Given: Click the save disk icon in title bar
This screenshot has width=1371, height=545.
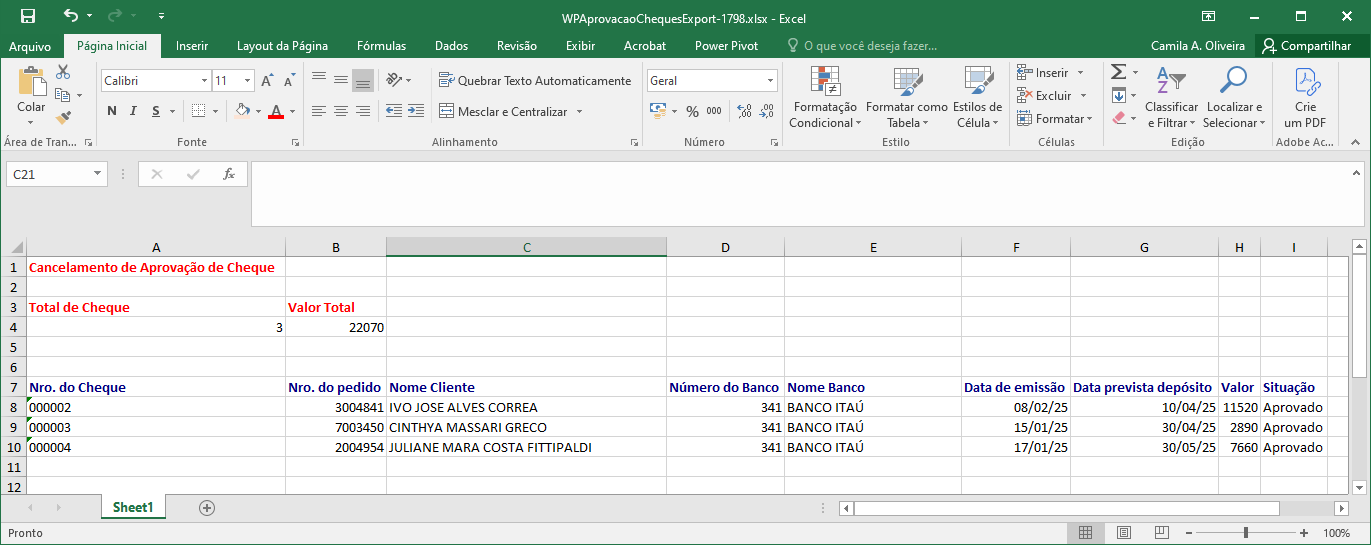Looking at the screenshot, I should click(28, 17).
